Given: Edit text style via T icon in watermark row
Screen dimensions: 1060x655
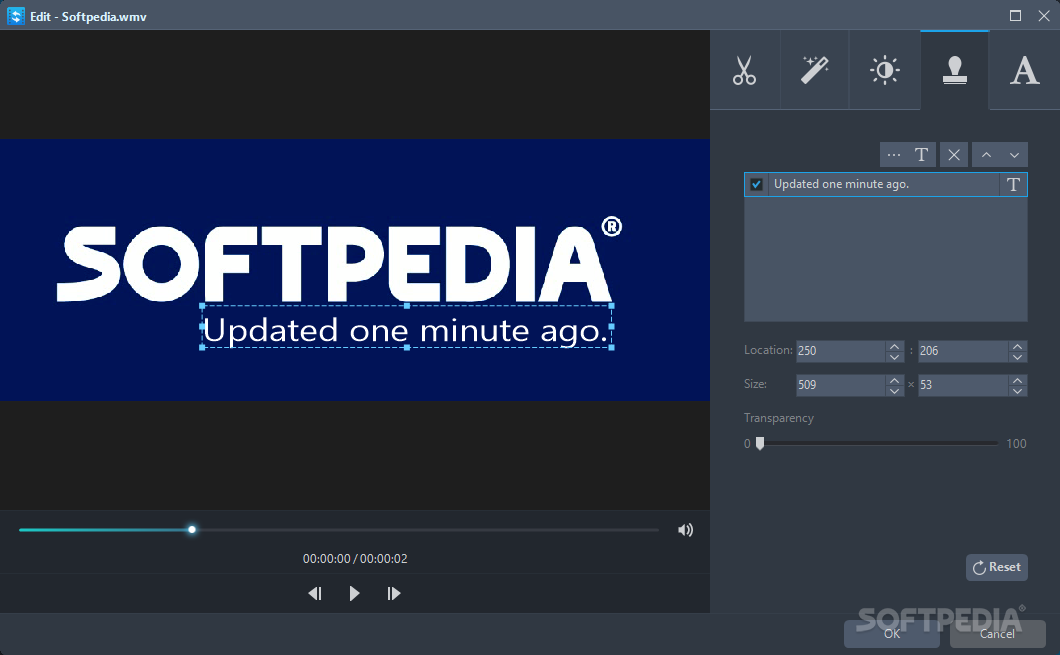Looking at the screenshot, I should tap(1013, 185).
